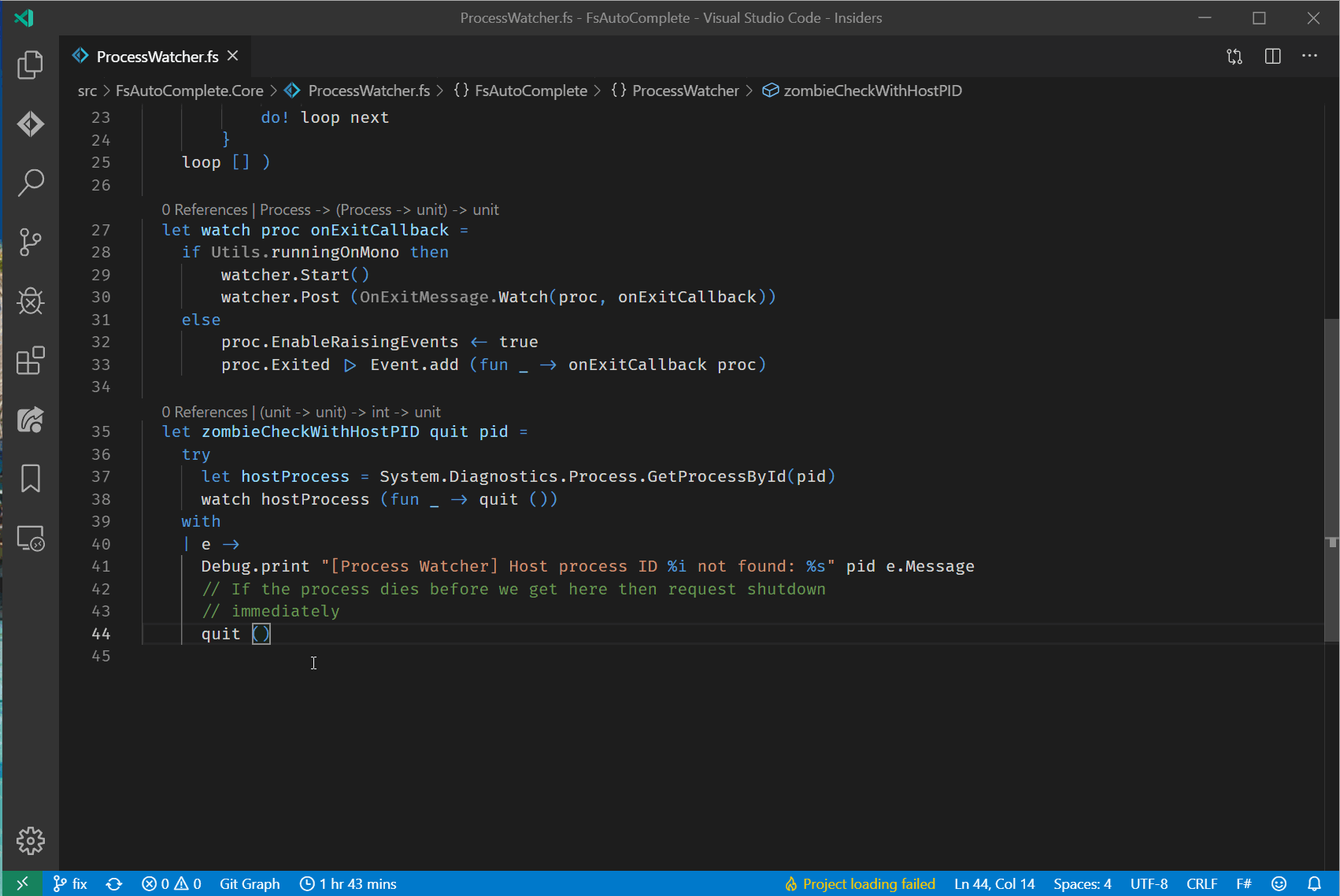Image resolution: width=1340 pixels, height=896 pixels.
Task: Place cursor on the watcher.Start() line
Action: tap(295, 275)
